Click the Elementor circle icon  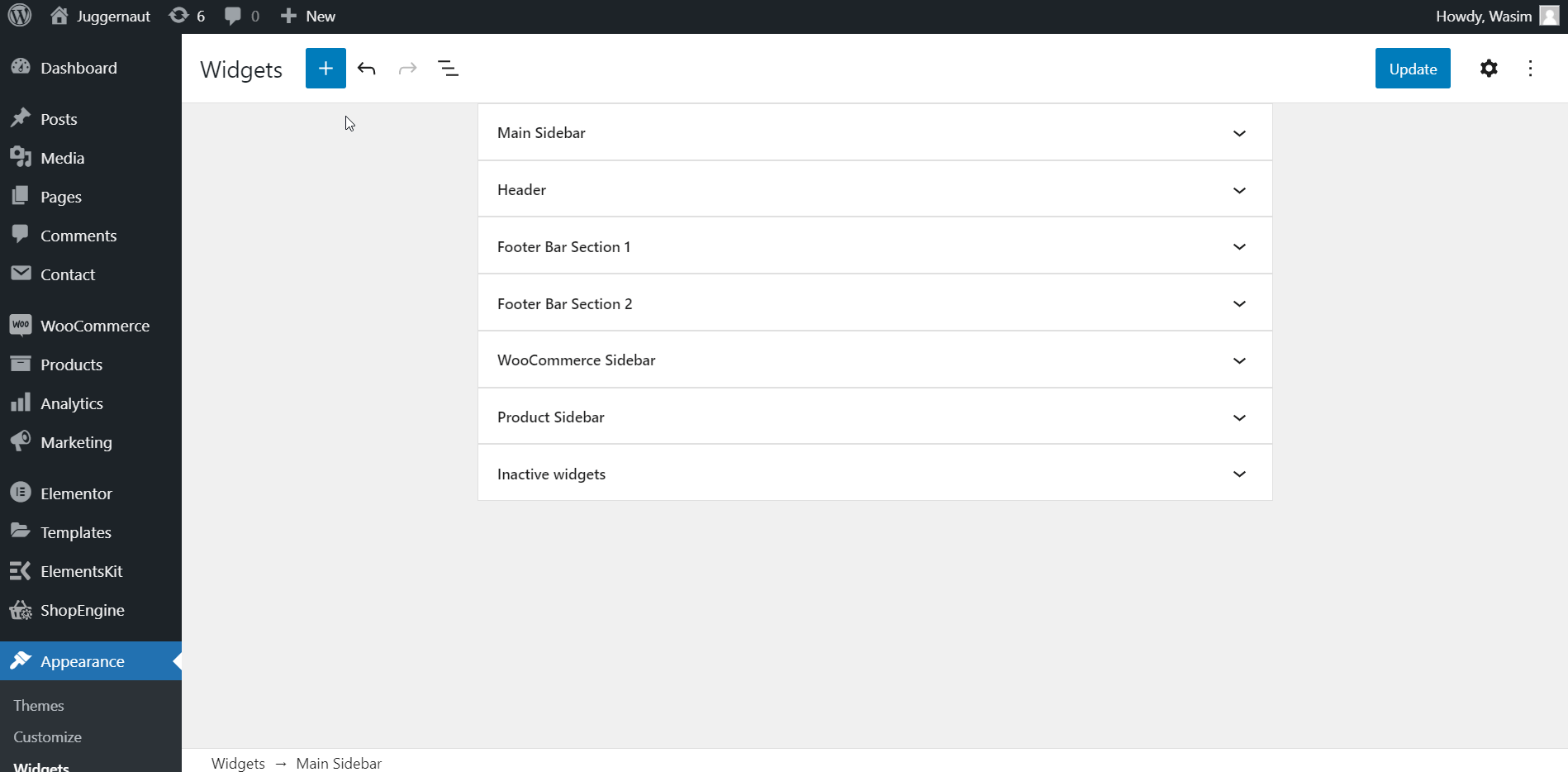click(x=21, y=493)
